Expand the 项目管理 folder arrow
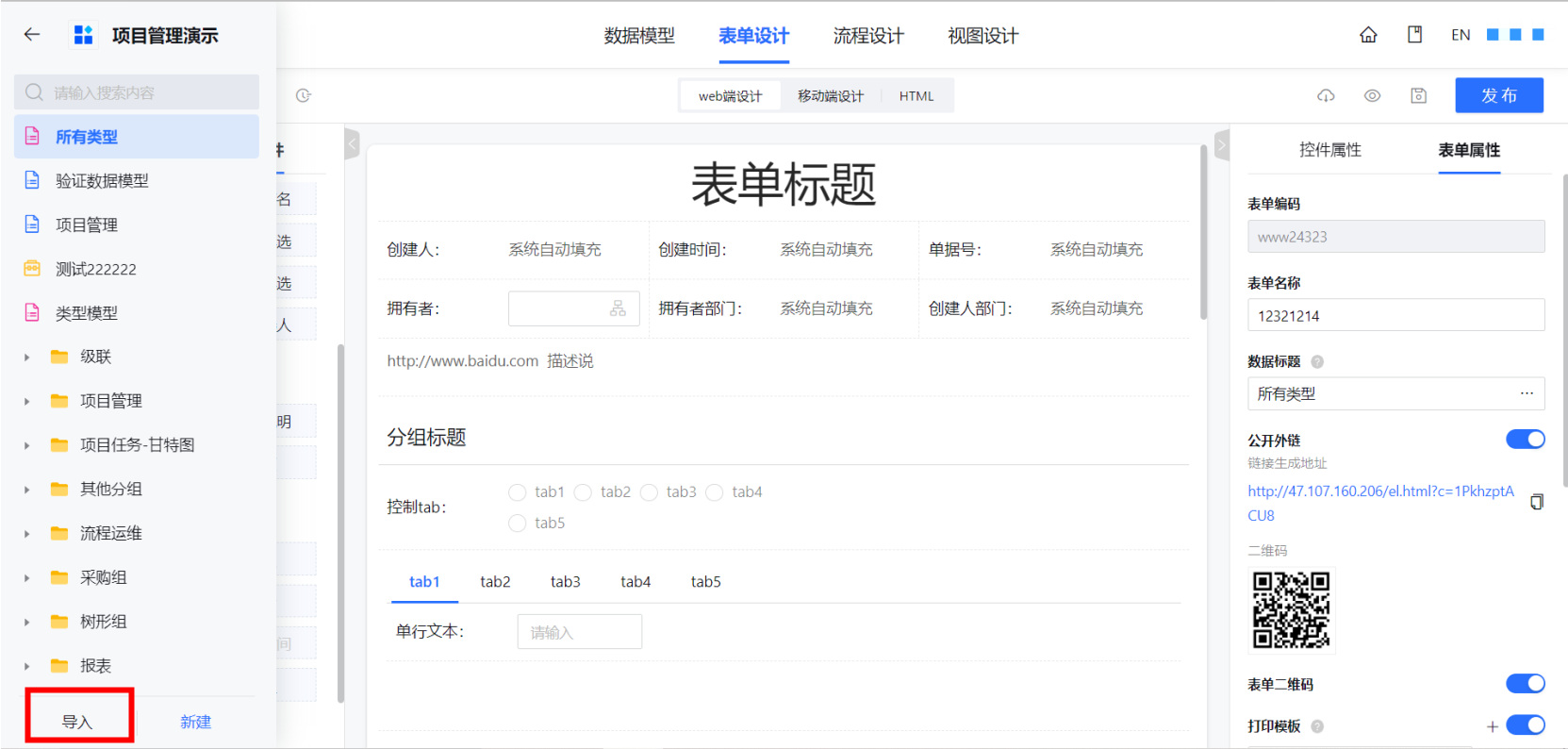 tap(26, 401)
